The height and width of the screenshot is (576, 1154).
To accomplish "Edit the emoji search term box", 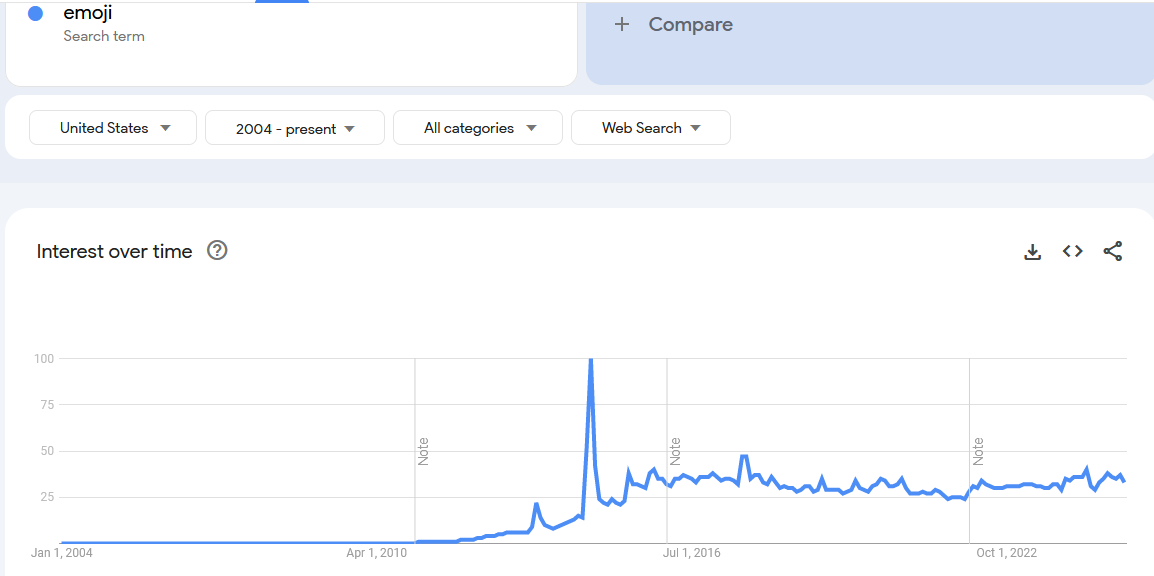I will click(x=291, y=43).
